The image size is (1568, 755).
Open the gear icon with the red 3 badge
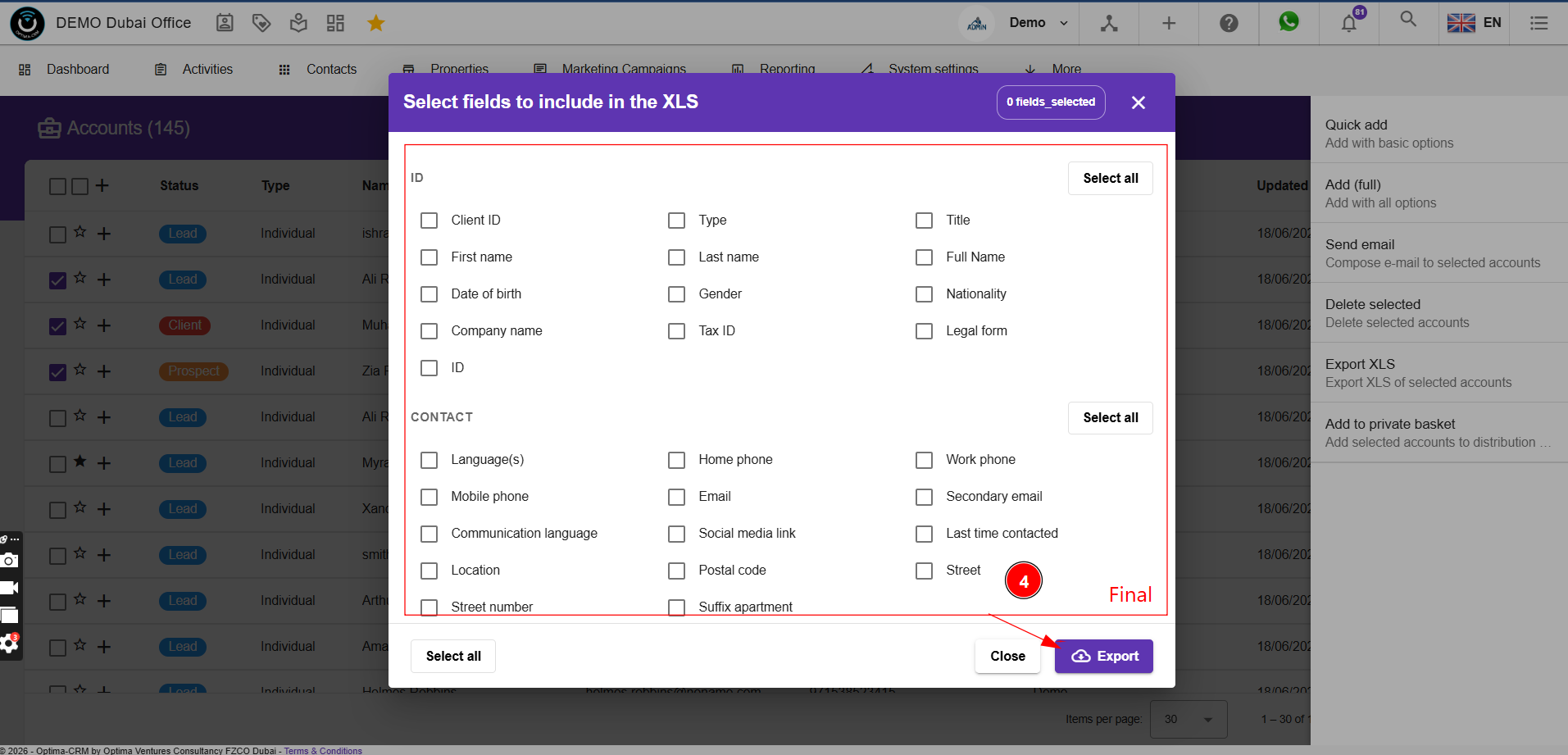pyautogui.click(x=9, y=644)
